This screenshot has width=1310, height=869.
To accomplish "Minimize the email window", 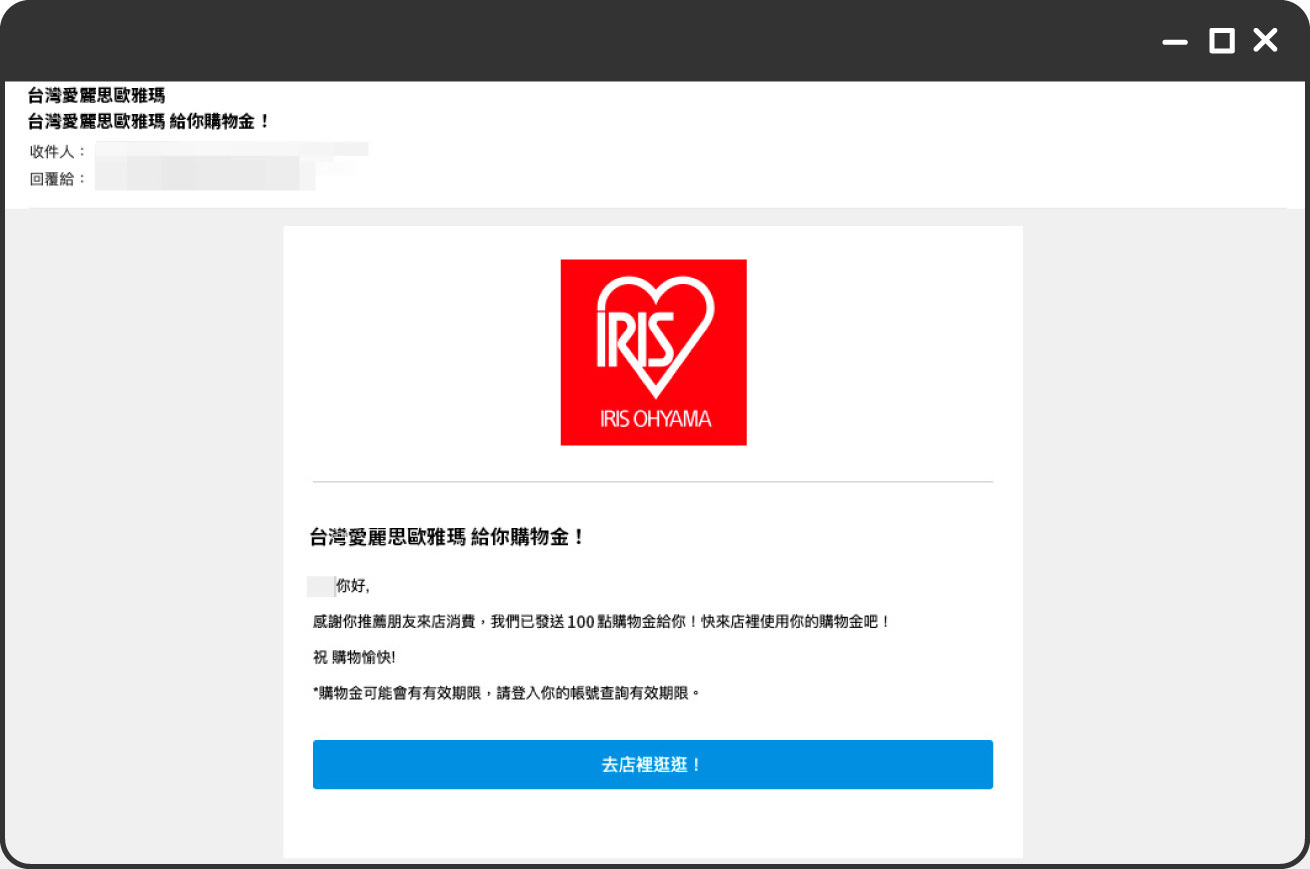I will (x=1175, y=41).
